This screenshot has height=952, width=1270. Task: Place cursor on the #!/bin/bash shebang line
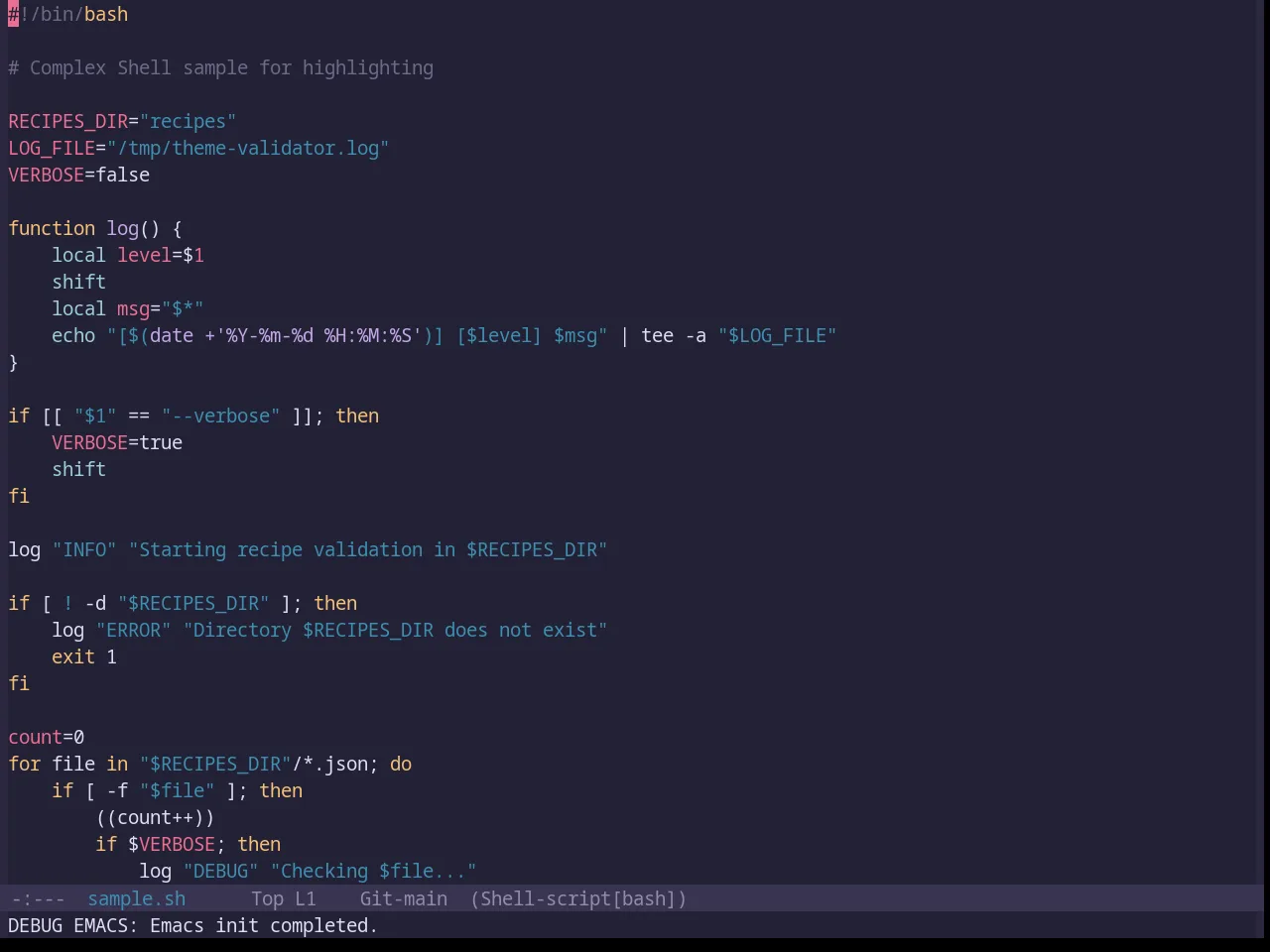(x=68, y=14)
